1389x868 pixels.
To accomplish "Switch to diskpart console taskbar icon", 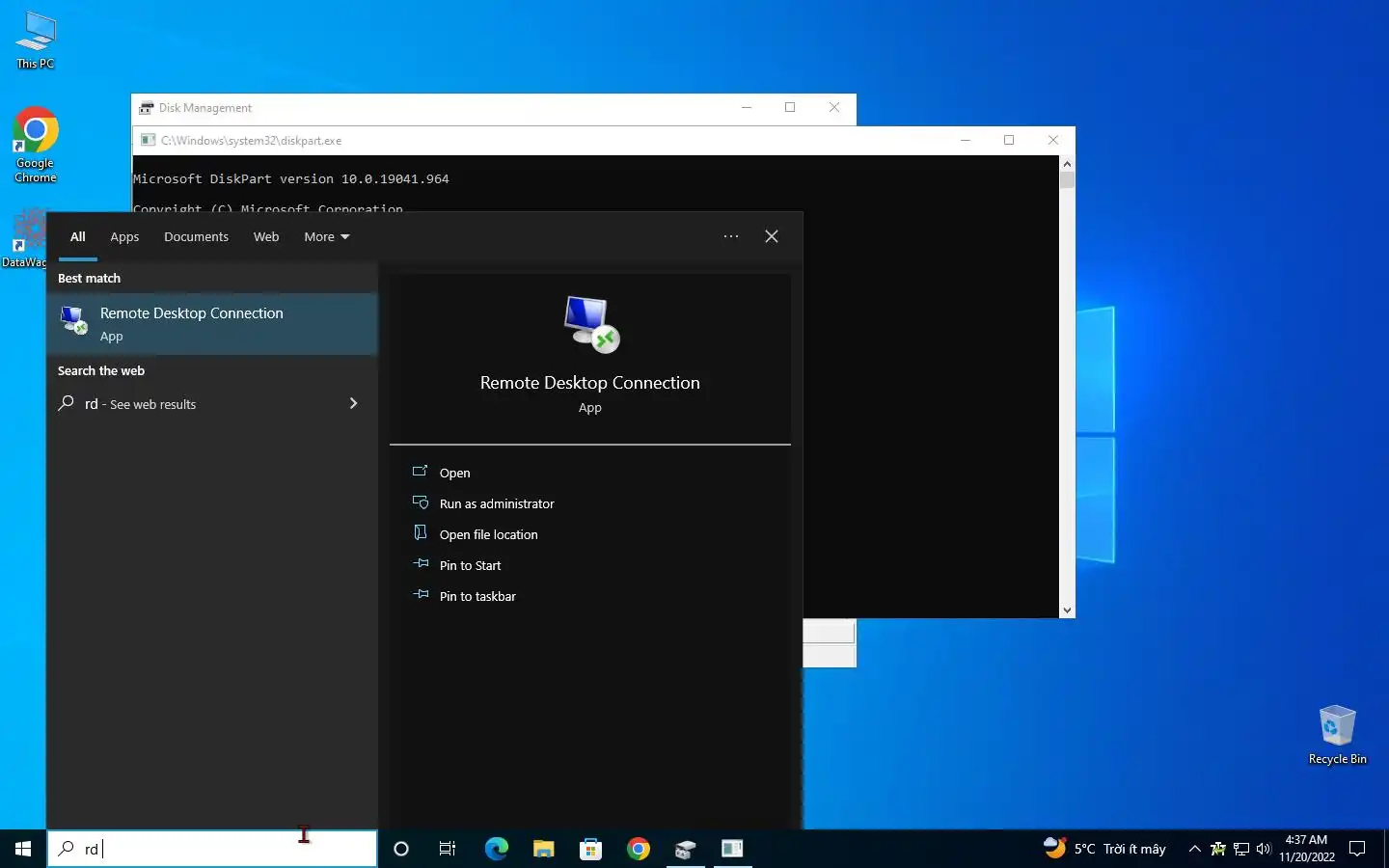I will 733,849.
